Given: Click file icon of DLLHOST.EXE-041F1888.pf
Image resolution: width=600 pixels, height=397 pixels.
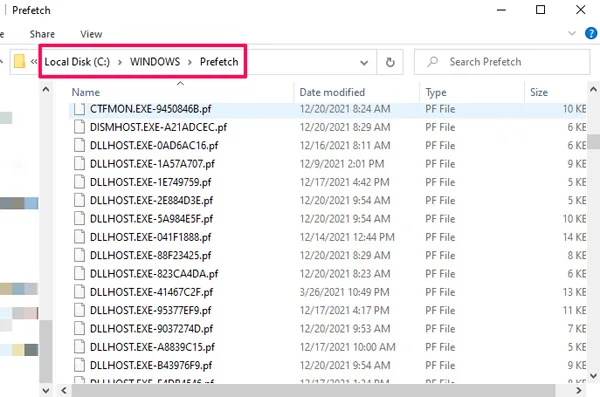Looking at the screenshot, I should click(x=79, y=237).
